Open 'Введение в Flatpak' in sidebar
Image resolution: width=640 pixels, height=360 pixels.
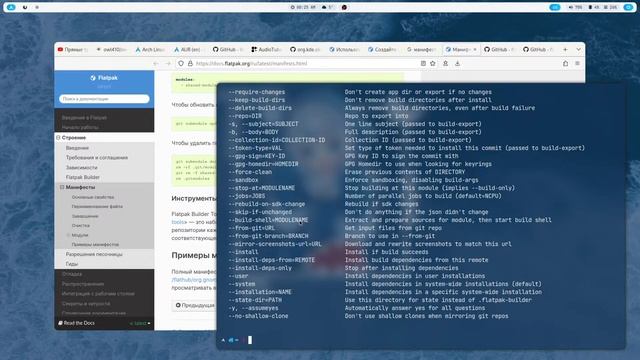84,118
